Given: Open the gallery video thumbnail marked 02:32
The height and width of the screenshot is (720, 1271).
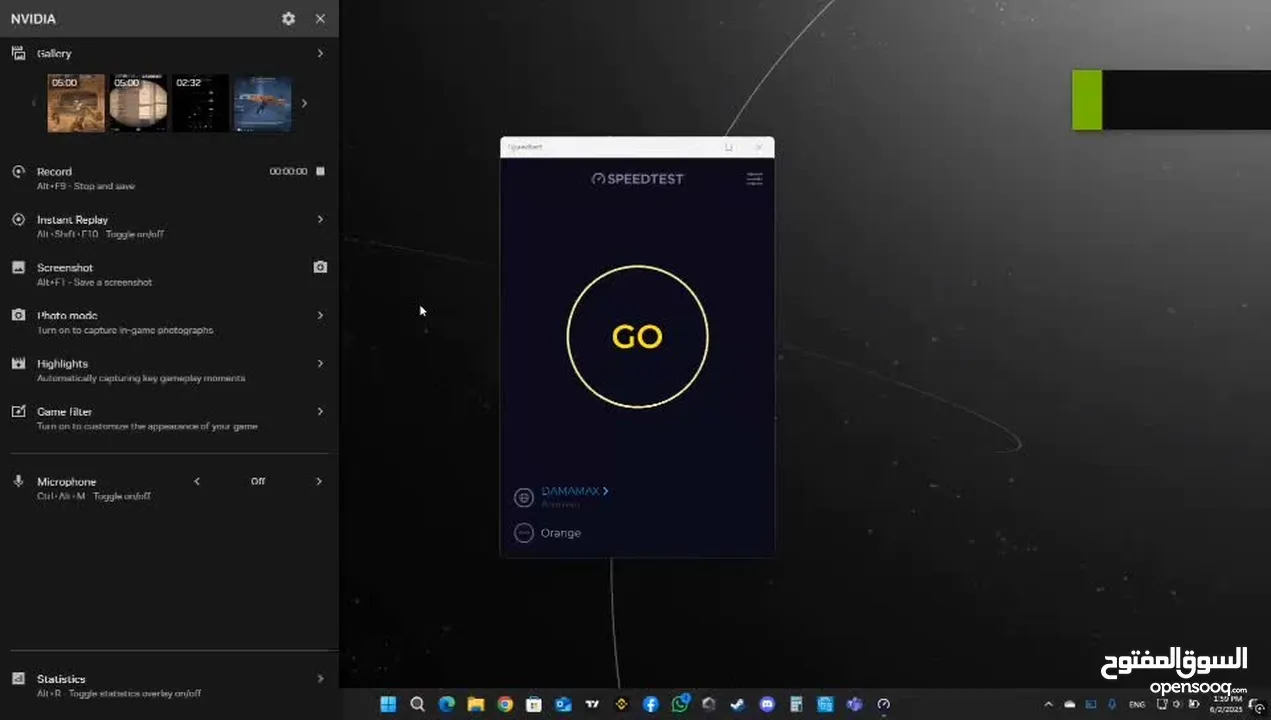Looking at the screenshot, I should pos(200,103).
